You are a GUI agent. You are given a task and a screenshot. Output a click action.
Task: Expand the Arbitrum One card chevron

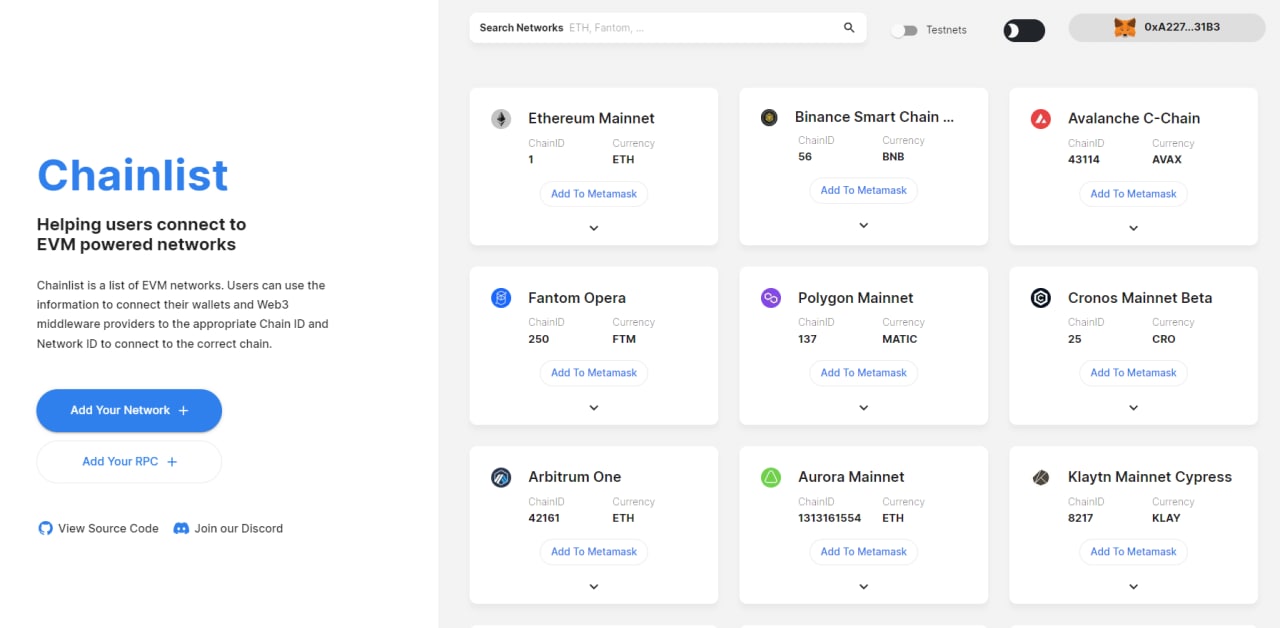pyautogui.click(x=594, y=587)
